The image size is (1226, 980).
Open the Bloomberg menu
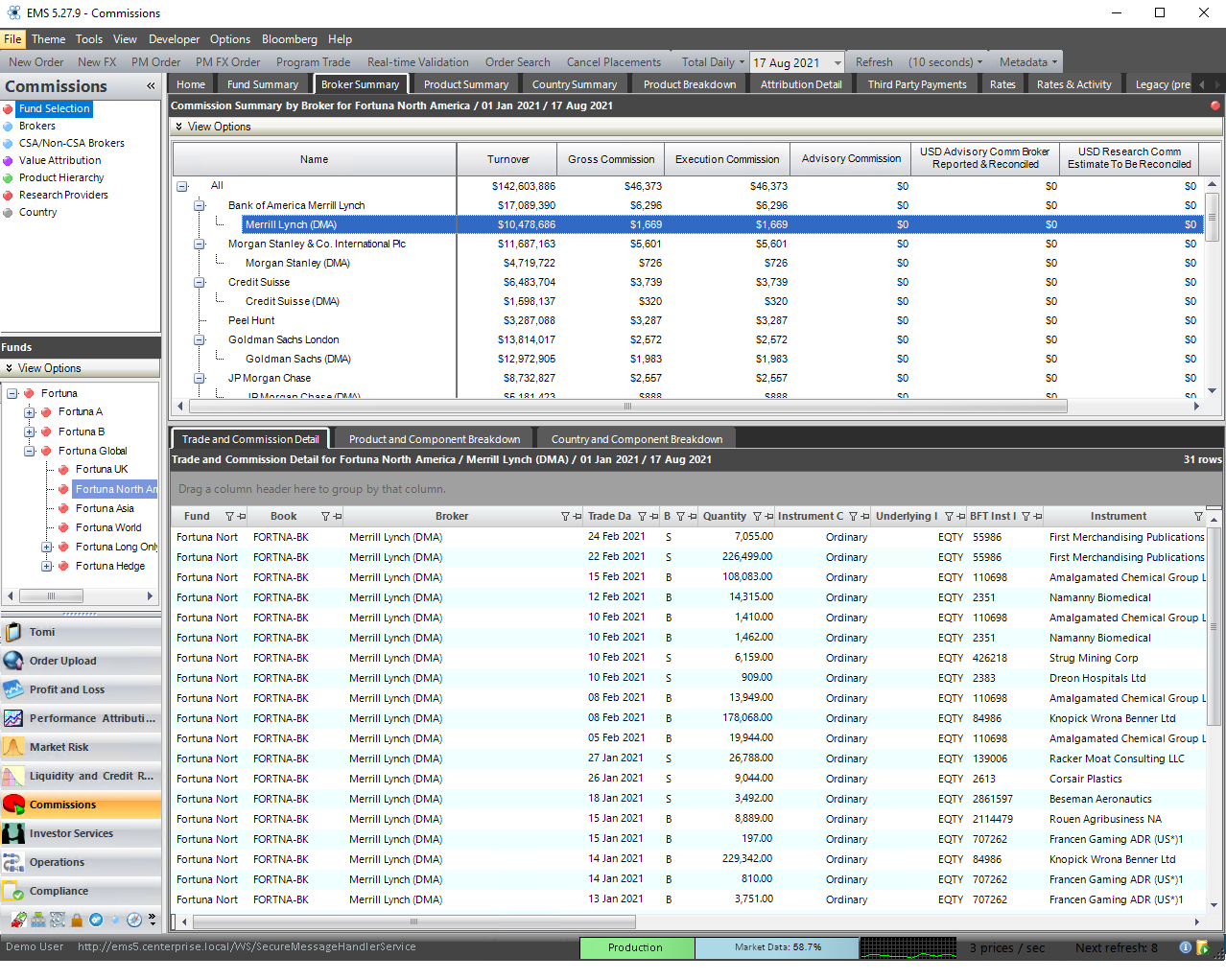coord(289,39)
